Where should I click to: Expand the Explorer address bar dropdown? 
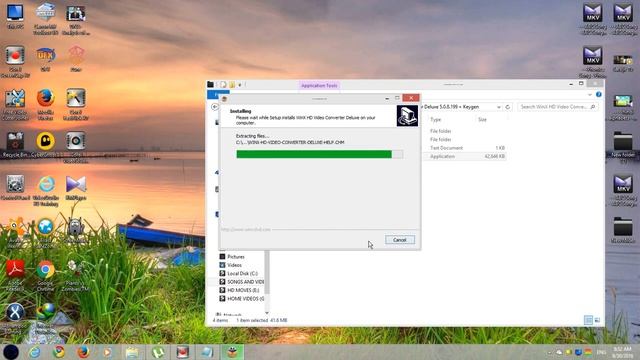point(499,107)
